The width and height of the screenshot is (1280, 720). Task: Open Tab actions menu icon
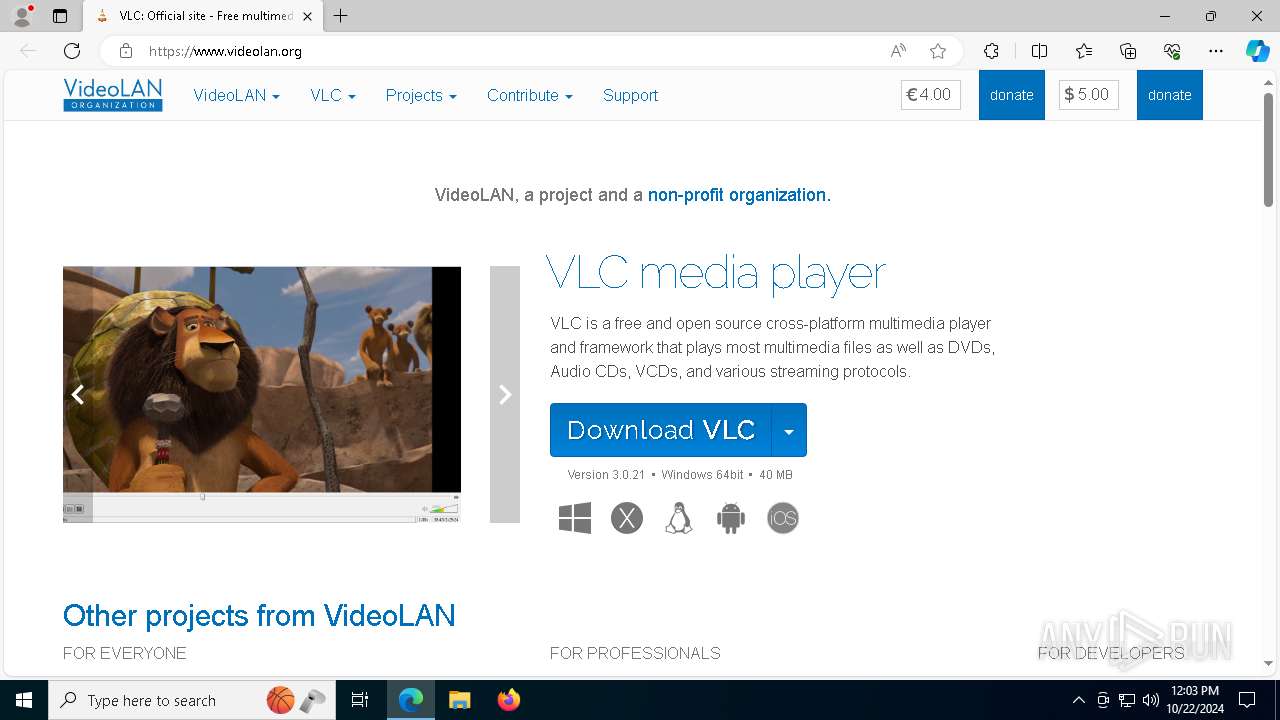pos(60,16)
